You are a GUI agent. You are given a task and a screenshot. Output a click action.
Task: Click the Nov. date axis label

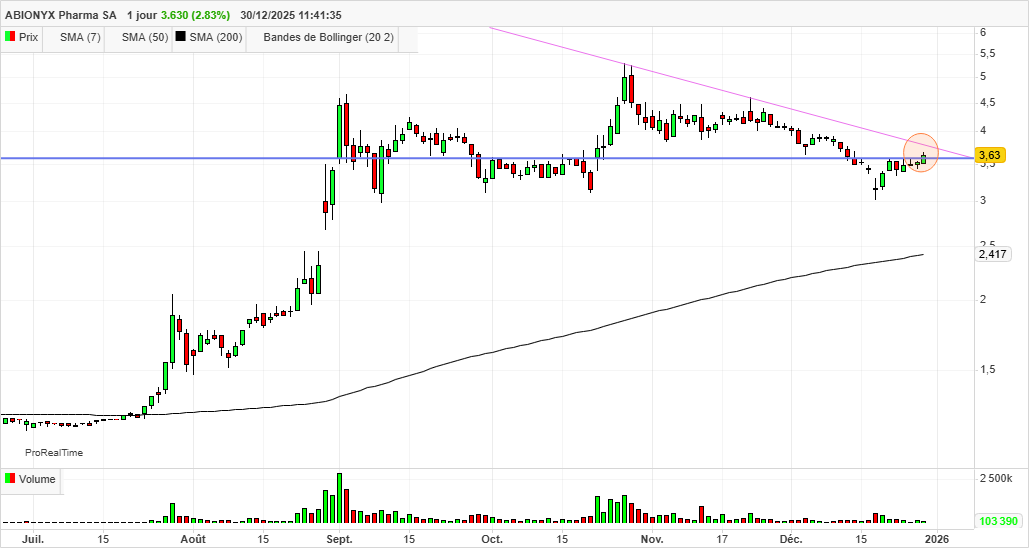point(652,539)
